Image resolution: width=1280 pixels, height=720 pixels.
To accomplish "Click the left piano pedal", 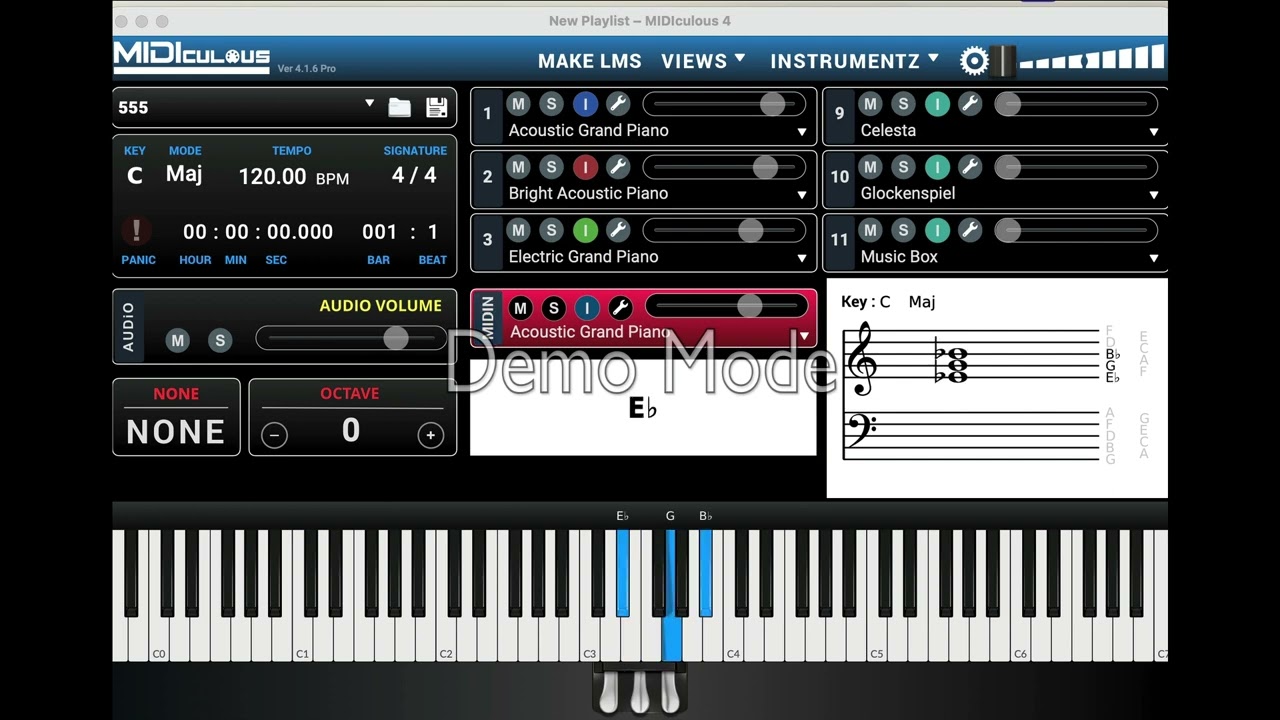I will pyautogui.click(x=609, y=690).
